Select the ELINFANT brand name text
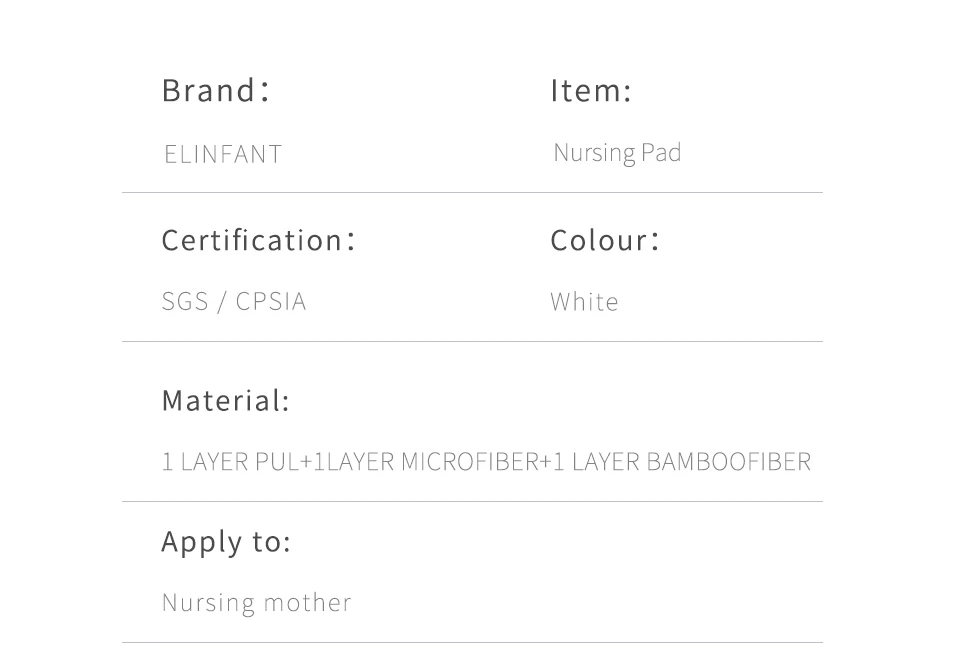Viewport: 960px width, 671px height. [x=223, y=154]
